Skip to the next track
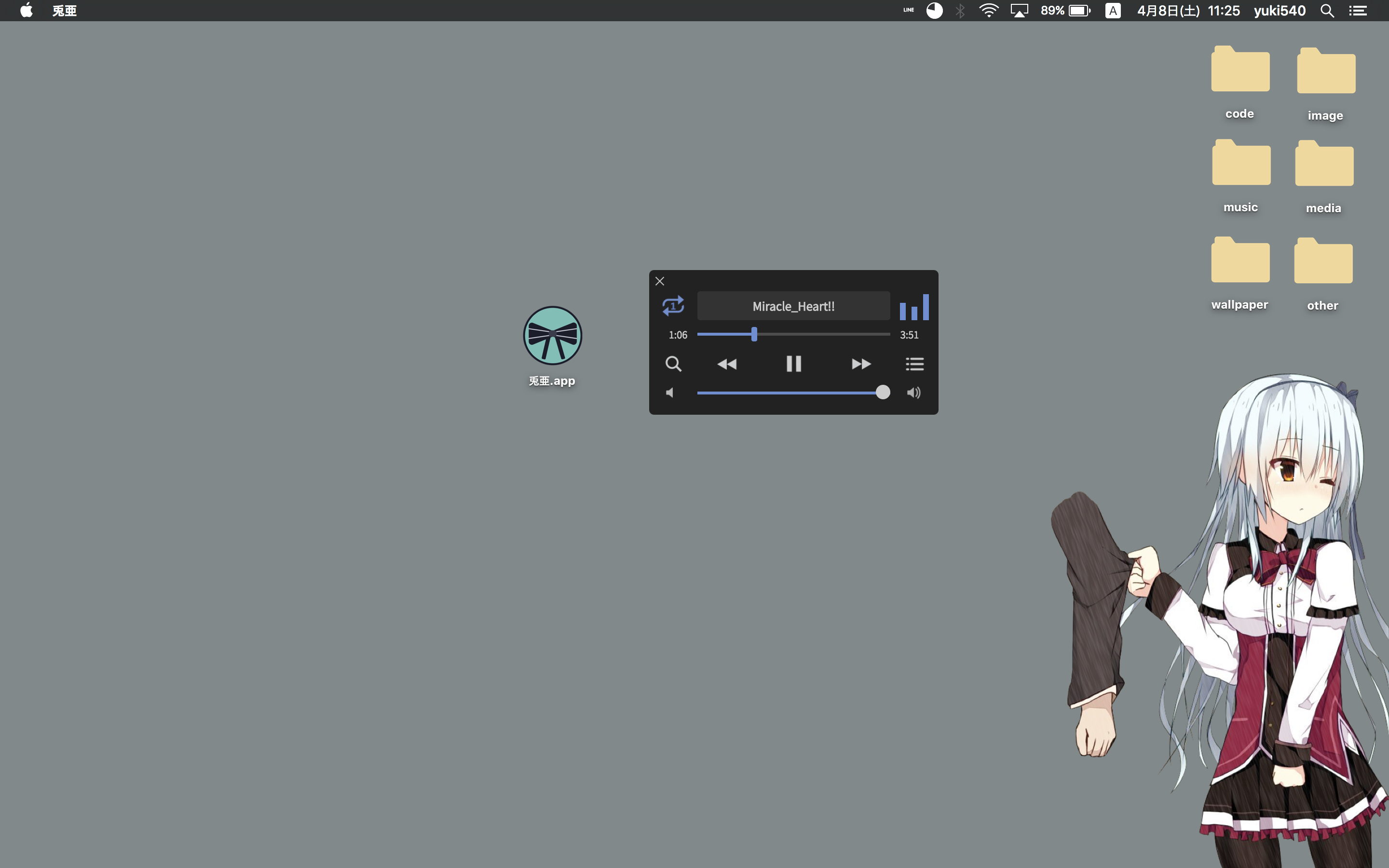Image resolution: width=1389 pixels, height=868 pixels. tap(861, 364)
